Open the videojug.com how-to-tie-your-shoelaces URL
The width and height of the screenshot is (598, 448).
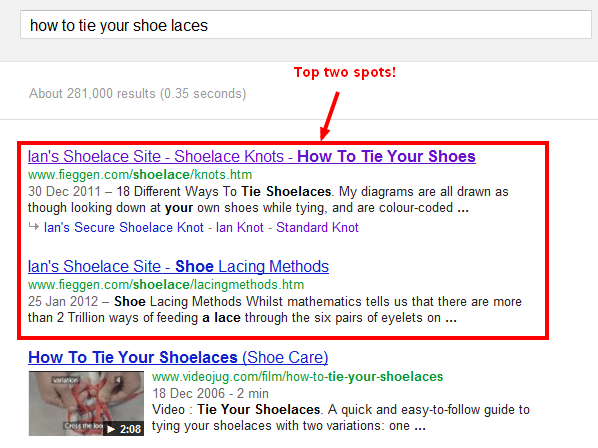[x=297, y=377]
